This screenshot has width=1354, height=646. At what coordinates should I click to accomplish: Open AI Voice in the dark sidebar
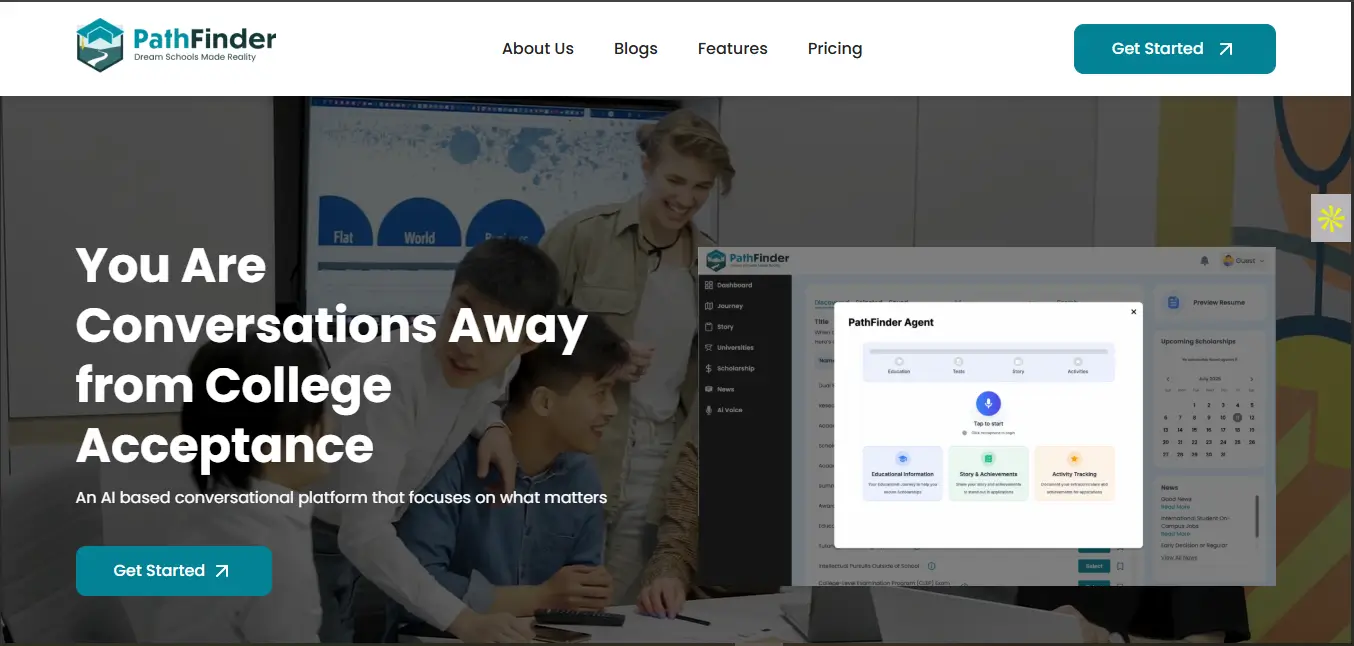pos(729,410)
